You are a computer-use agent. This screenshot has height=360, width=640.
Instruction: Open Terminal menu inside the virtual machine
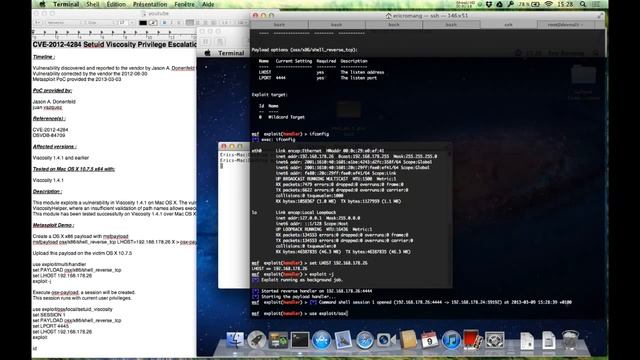(231, 53)
